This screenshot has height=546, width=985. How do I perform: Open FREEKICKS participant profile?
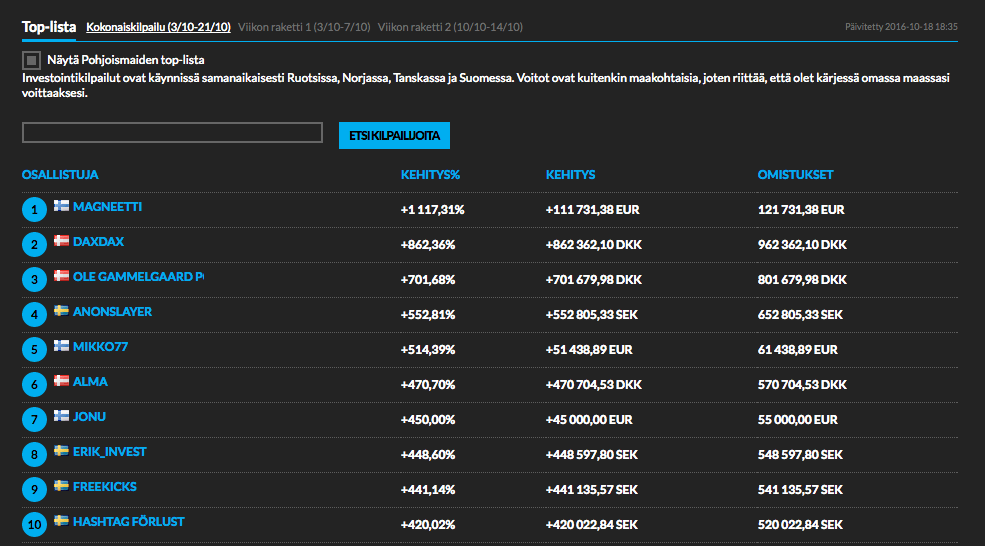(x=104, y=487)
